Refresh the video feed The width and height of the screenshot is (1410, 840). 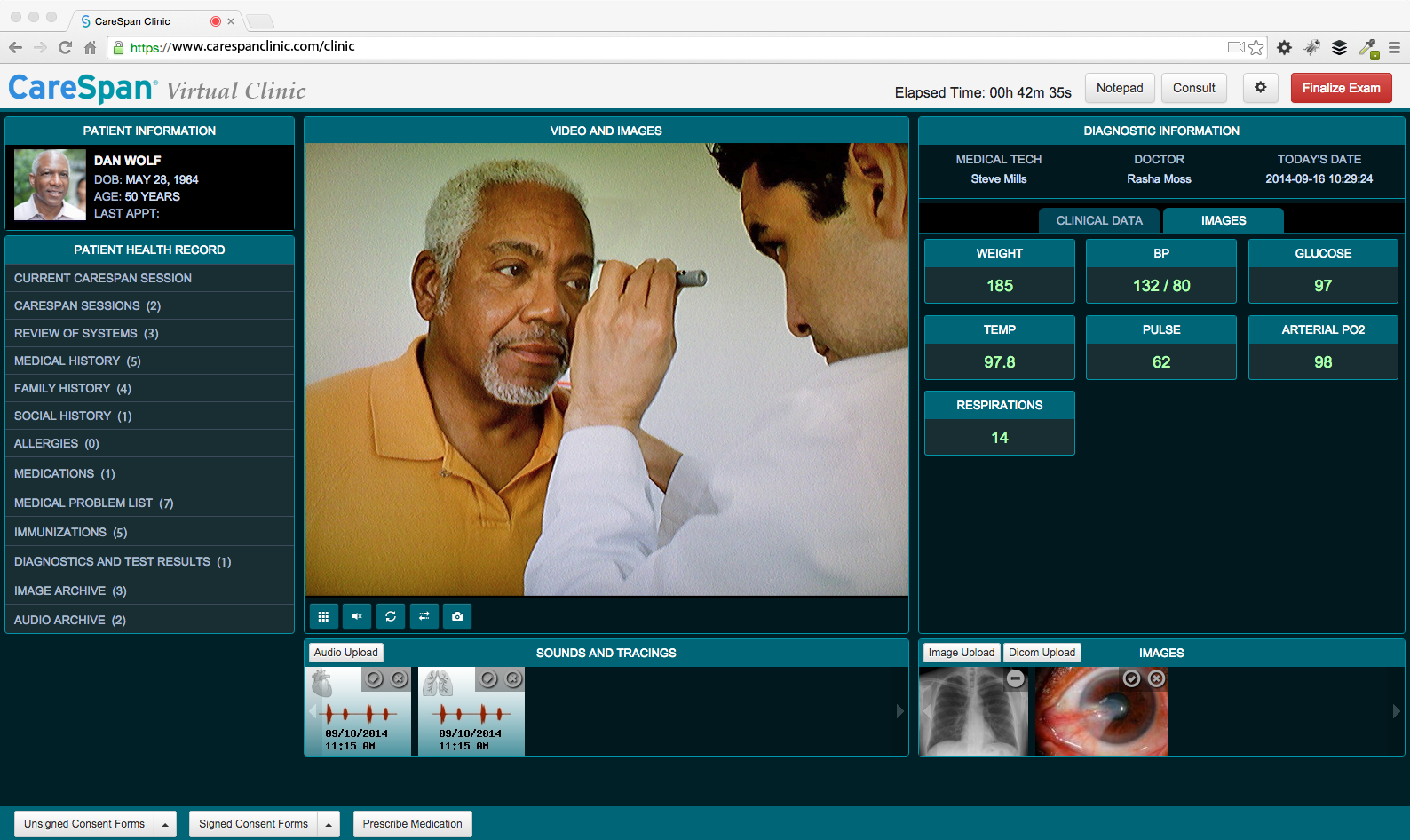pos(391,616)
